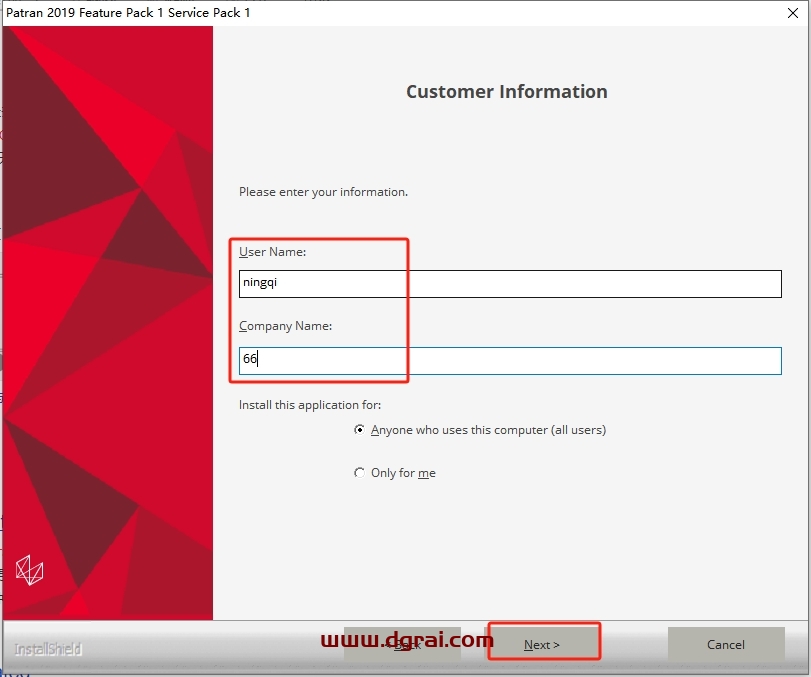
Task: Focus the Company Name text box
Action: (x=510, y=360)
